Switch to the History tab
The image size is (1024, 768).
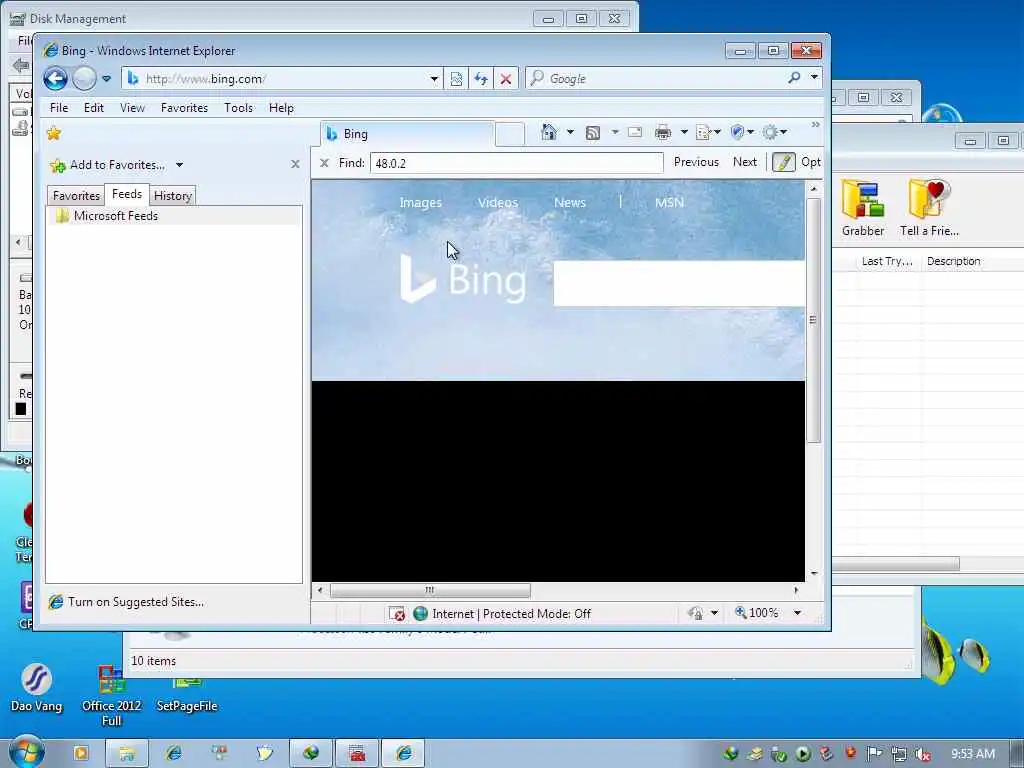click(172, 196)
